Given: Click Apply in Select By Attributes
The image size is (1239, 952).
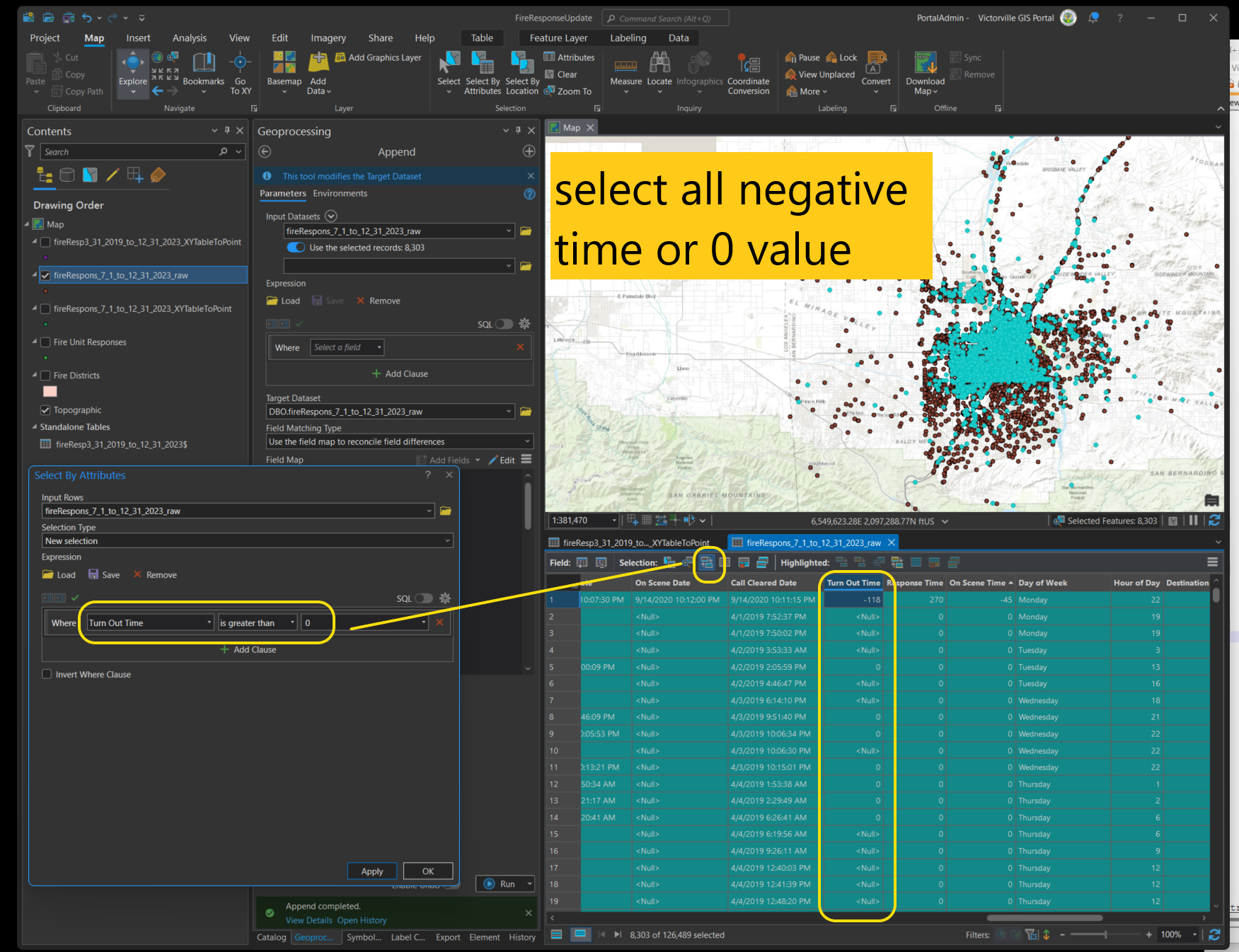Looking at the screenshot, I should 372,871.
